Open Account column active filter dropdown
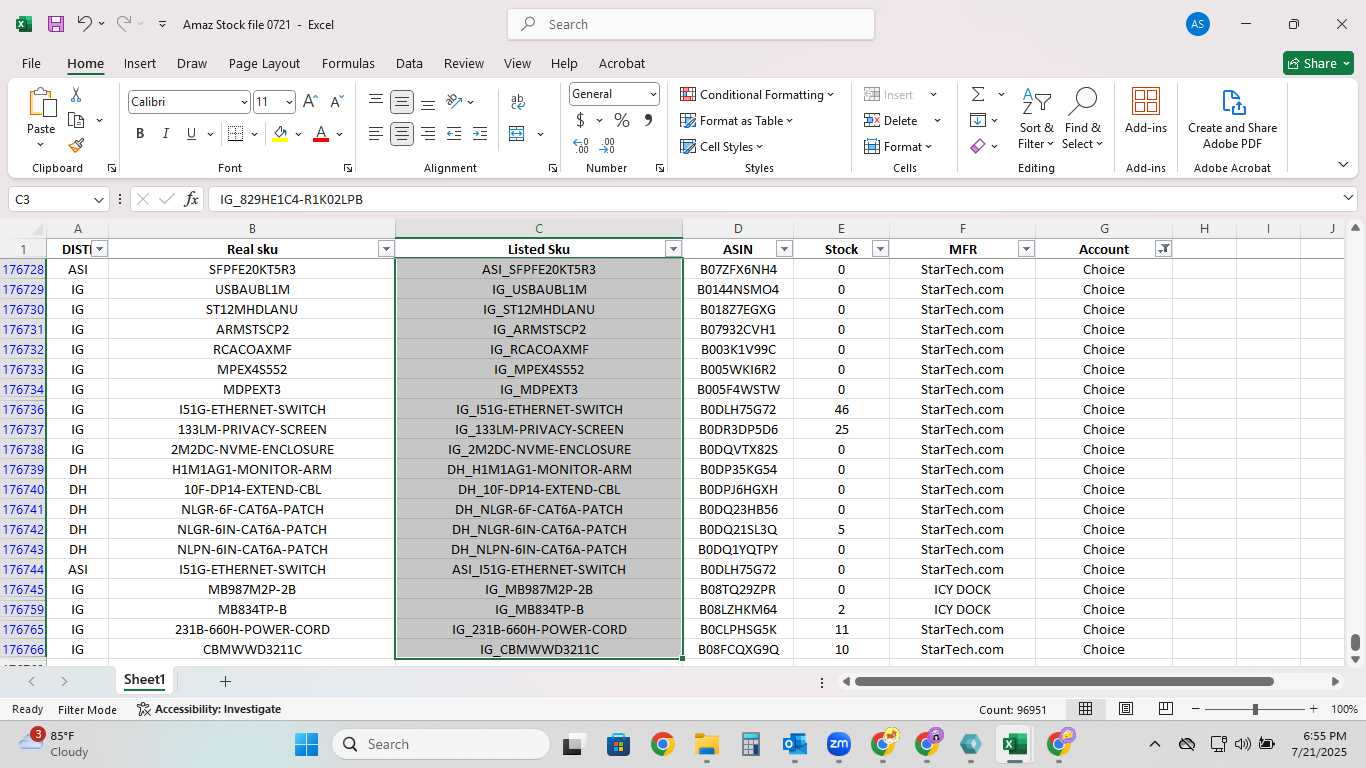The image size is (1366, 768). point(1163,249)
